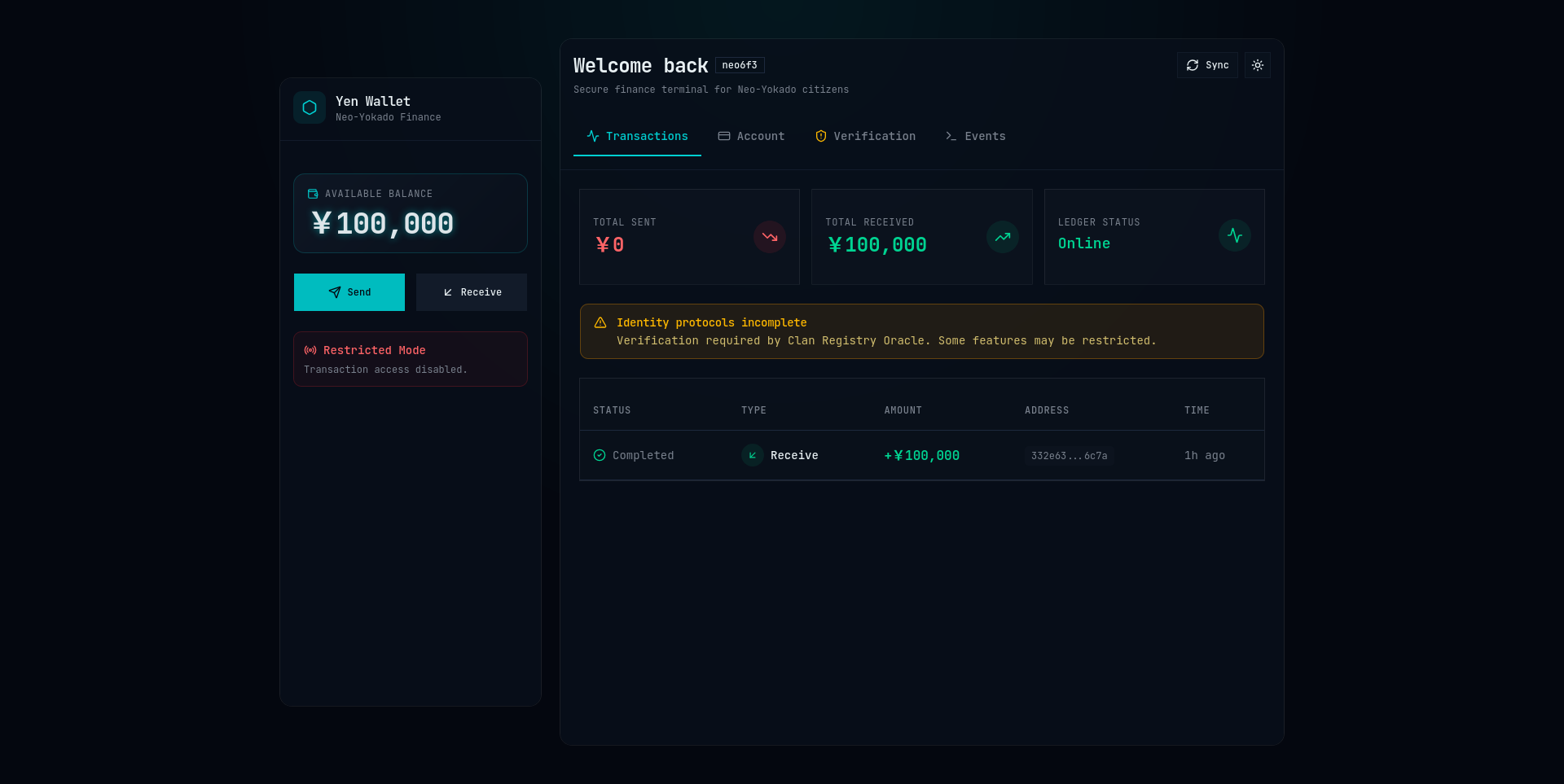The image size is (1564, 784).
Task: Click the Send button
Action: pyautogui.click(x=349, y=291)
